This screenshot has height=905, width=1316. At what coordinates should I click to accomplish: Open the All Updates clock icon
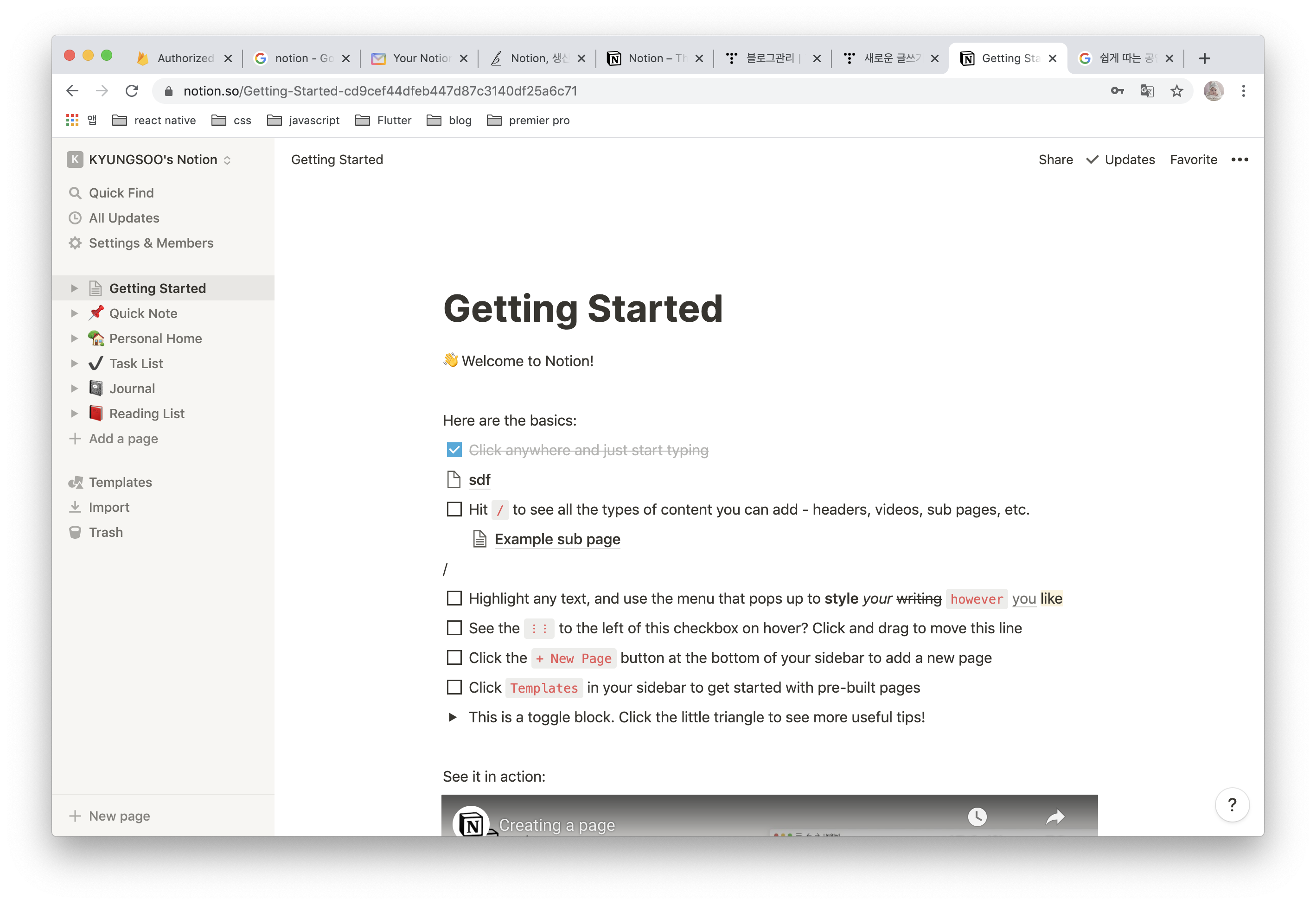point(75,218)
